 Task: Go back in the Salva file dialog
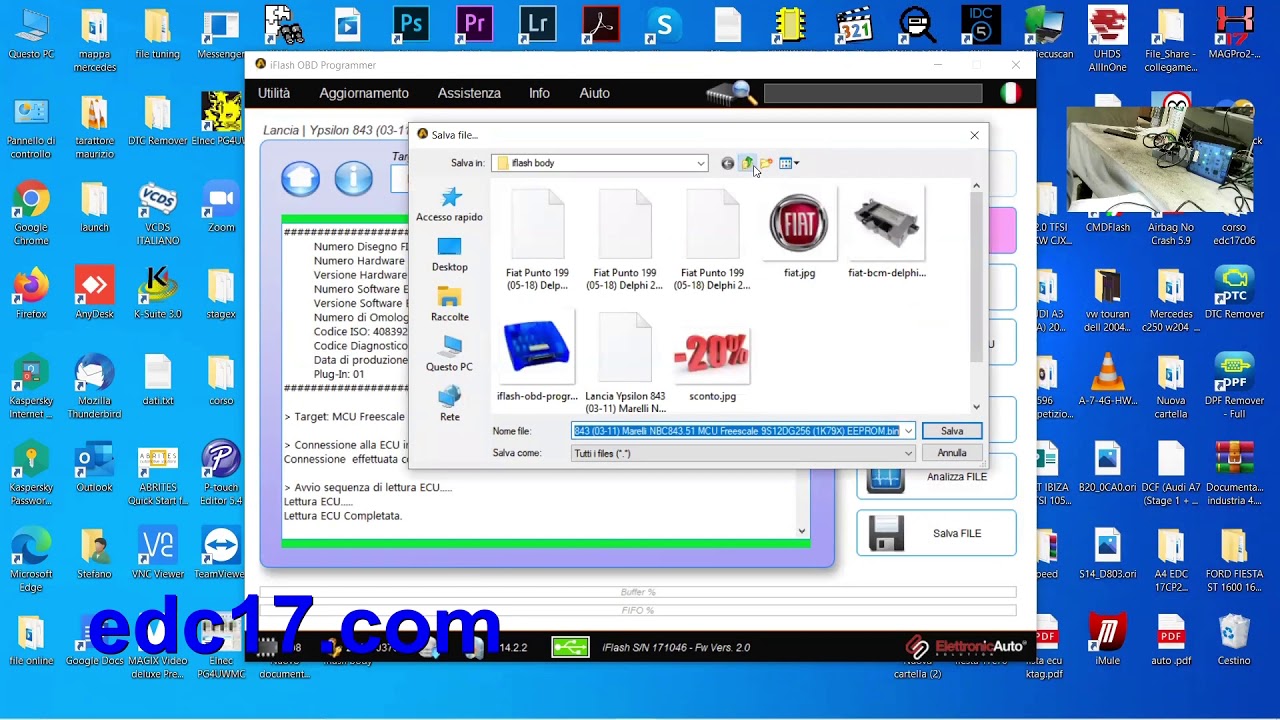pyautogui.click(x=727, y=163)
